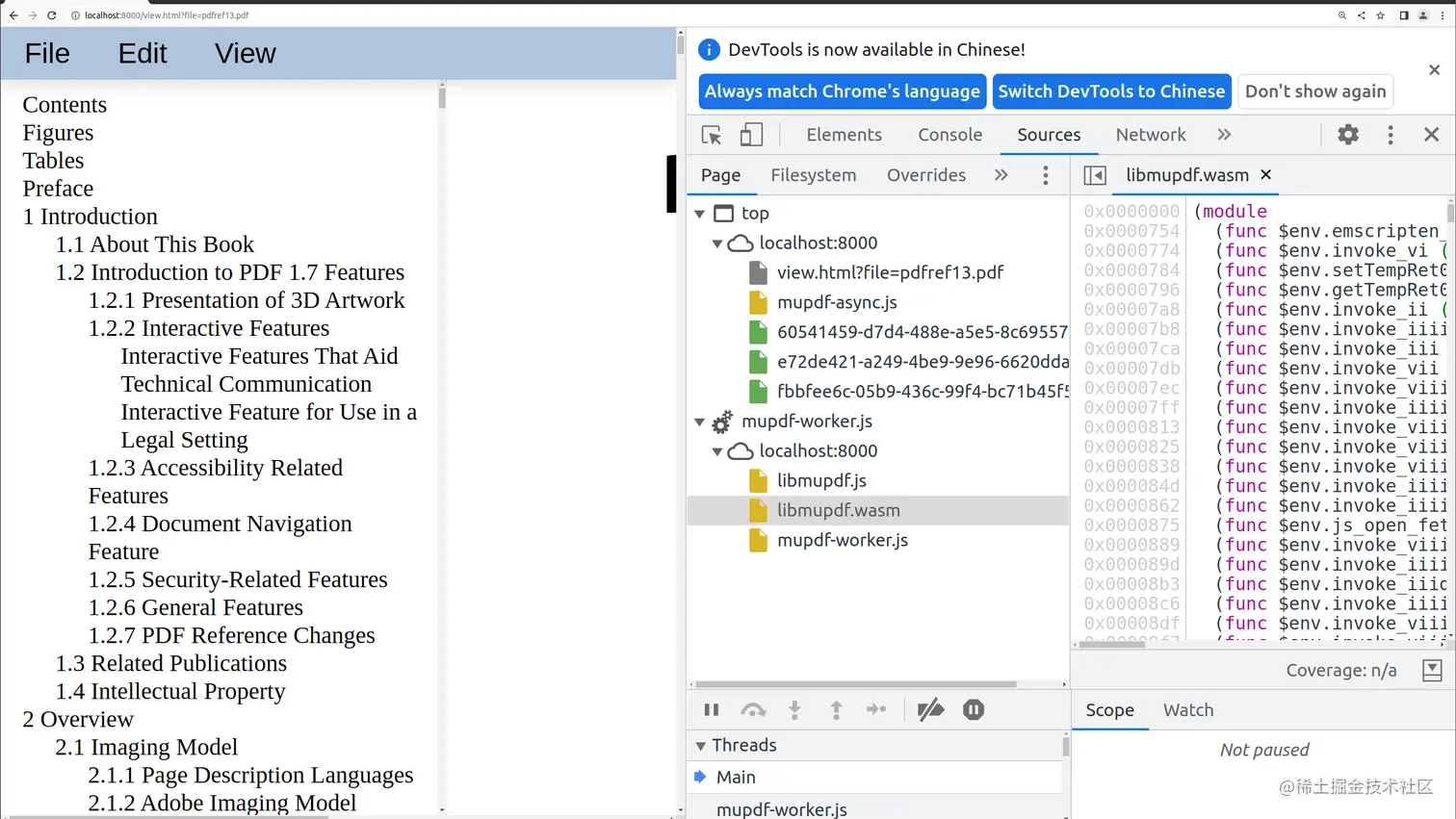Hide the navigator sidebar toggle icon

(1095, 175)
